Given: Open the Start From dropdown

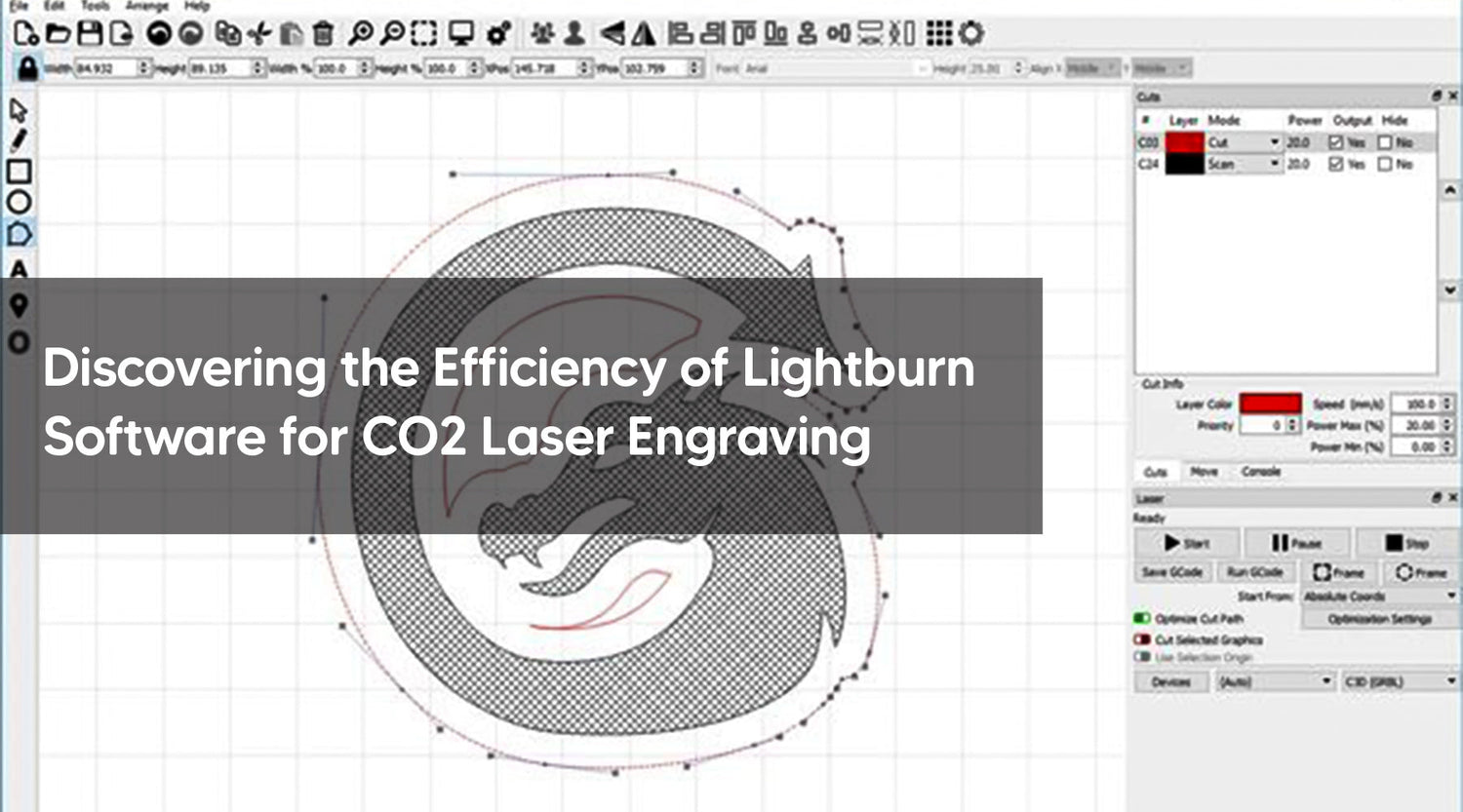Looking at the screenshot, I should coord(1379,596).
